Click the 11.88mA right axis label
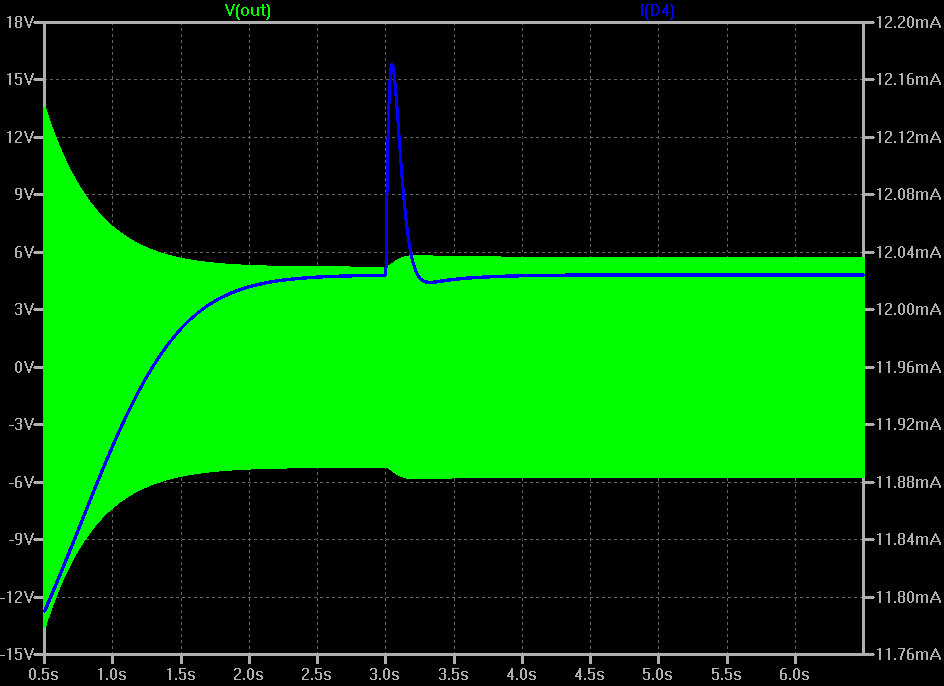944x686 pixels. click(908, 482)
